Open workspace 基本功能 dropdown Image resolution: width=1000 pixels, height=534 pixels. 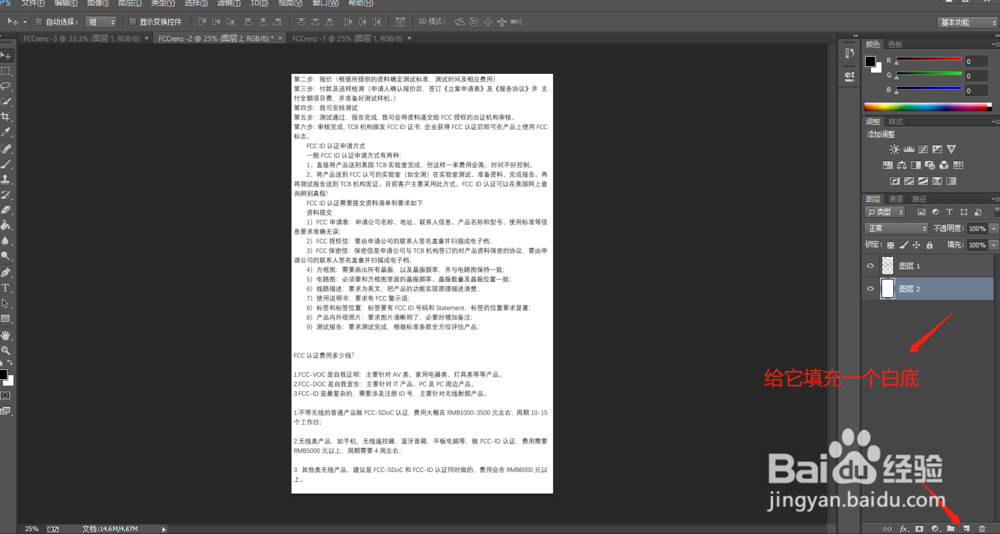click(x=967, y=22)
